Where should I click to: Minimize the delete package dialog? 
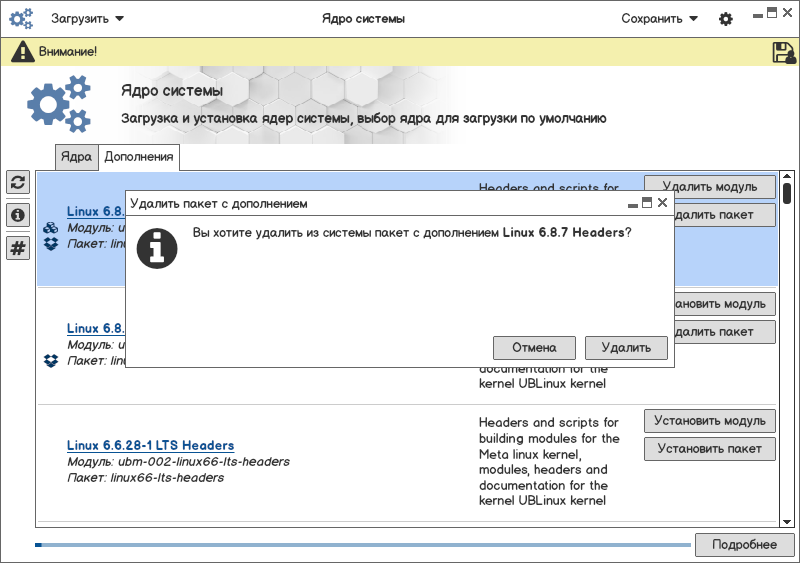633,205
